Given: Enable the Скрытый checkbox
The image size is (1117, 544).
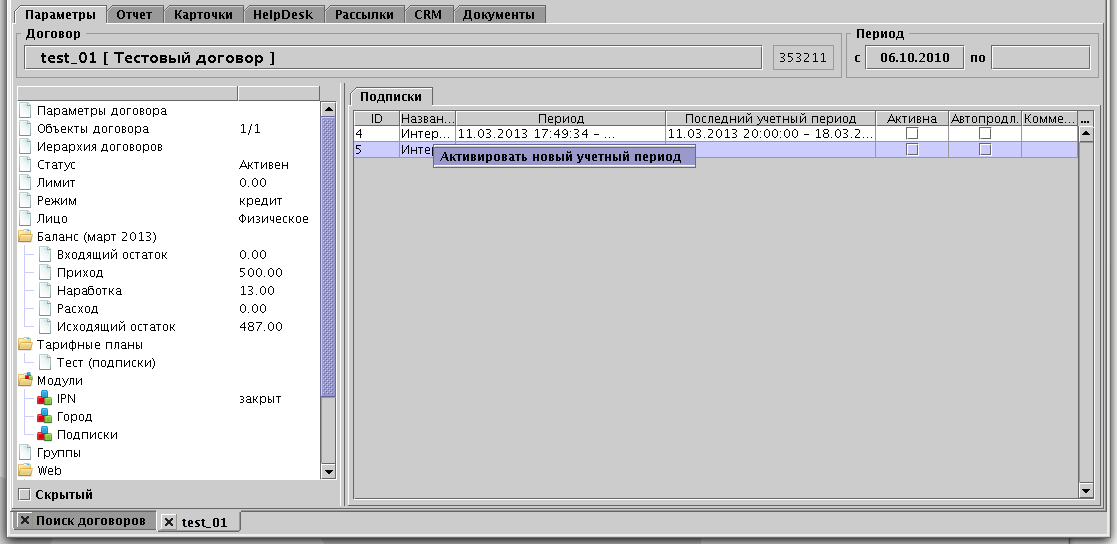Looking at the screenshot, I should point(25,495).
